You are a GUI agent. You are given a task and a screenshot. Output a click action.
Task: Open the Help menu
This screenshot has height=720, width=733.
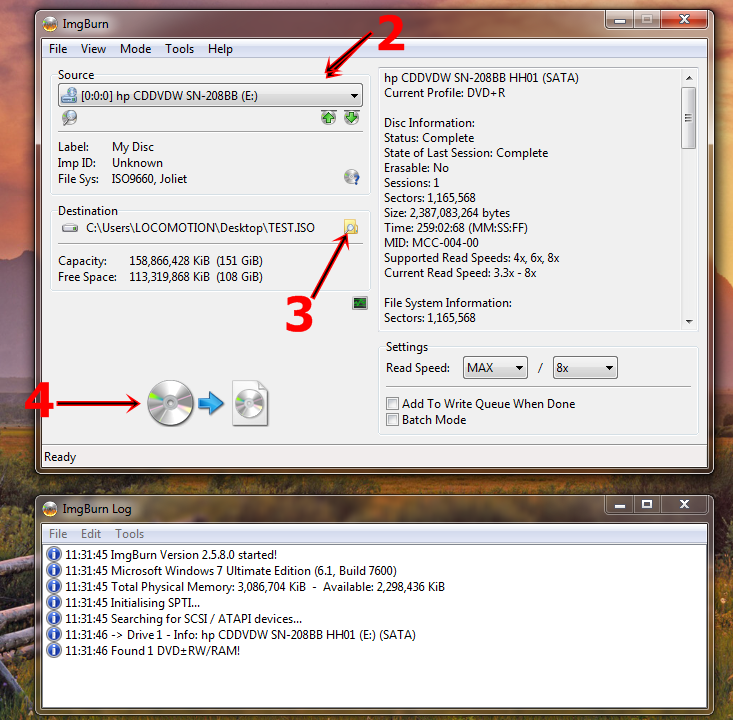[x=220, y=49]
